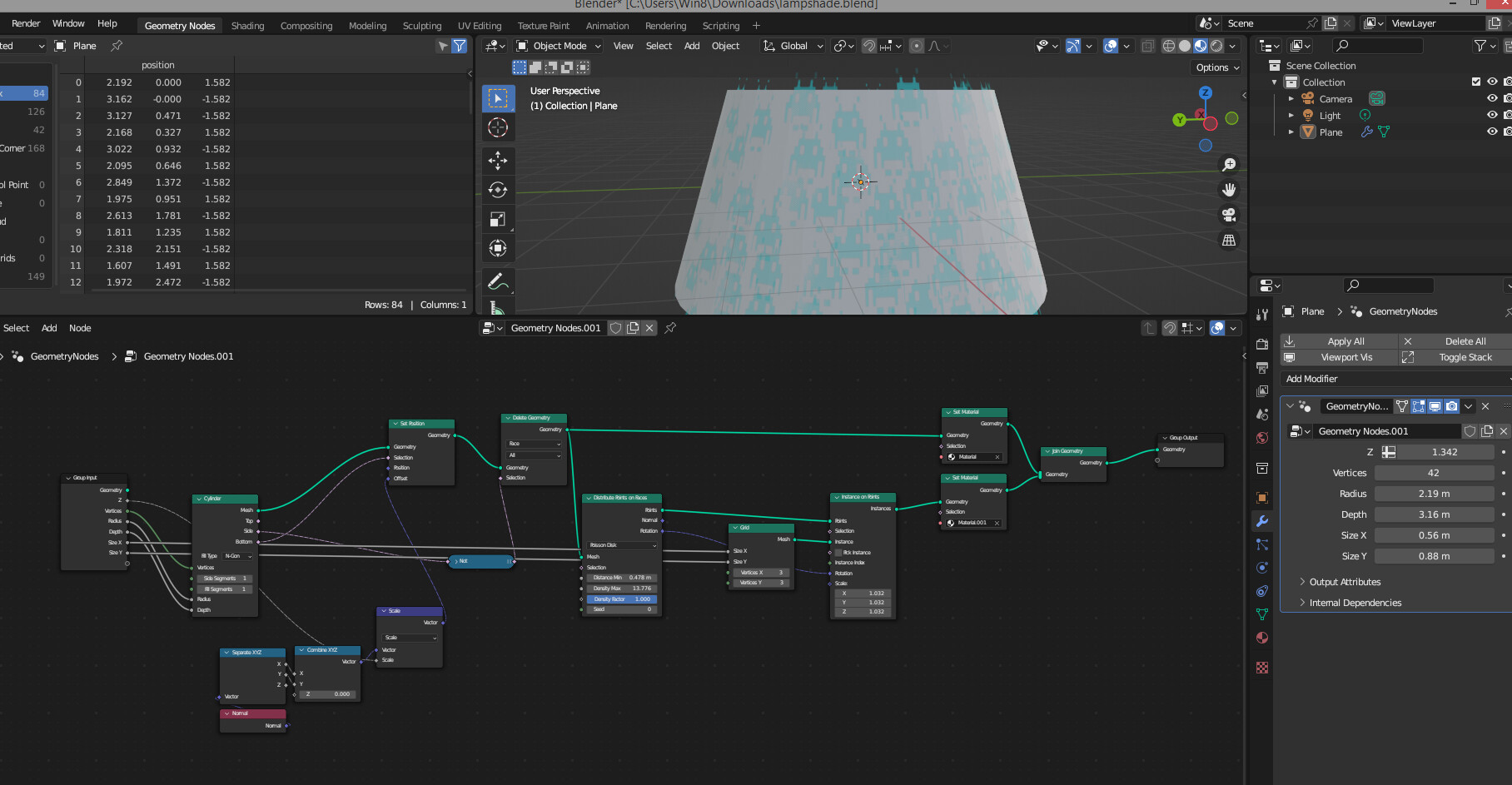Toggle modifier realtime display in viewport

point(1435,406)
